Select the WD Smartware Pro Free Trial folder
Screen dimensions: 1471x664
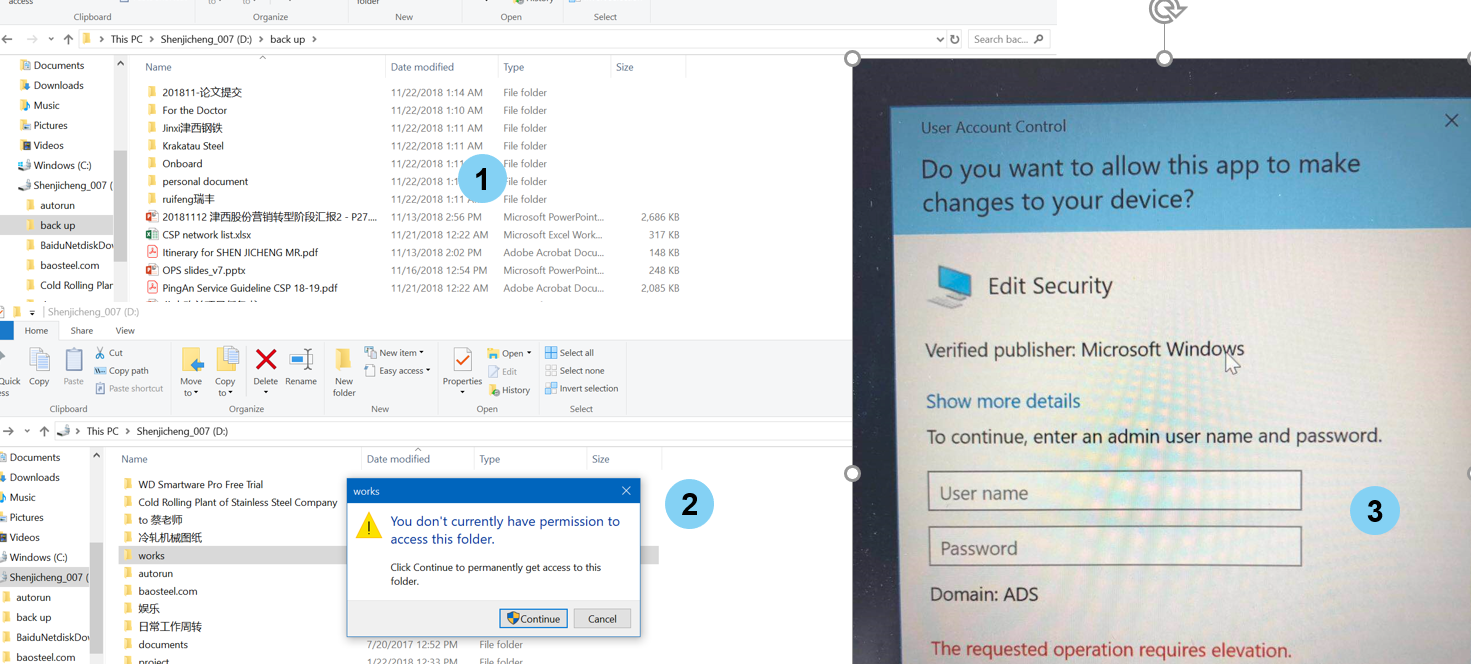click(200, 485)
